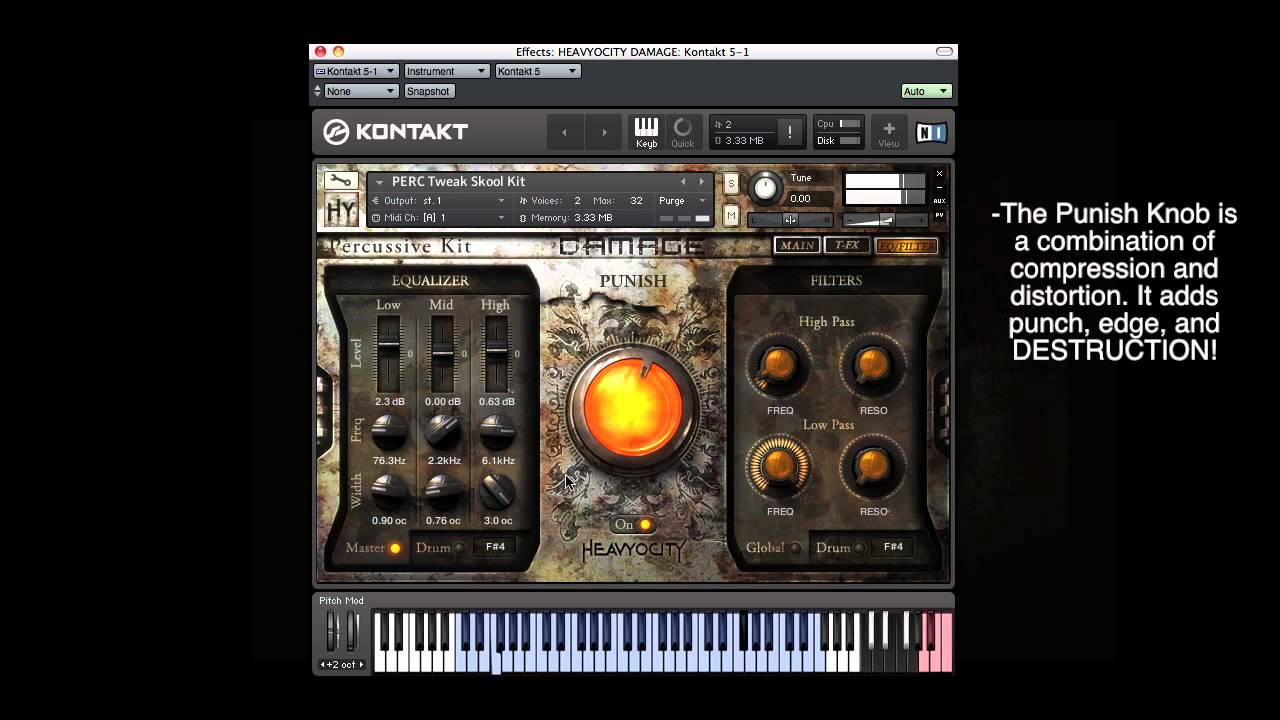Open the Kontakt 5-1 plugin dropdown
The width and height of the screenshot is (1280, 720).
(x=356, y=71)
